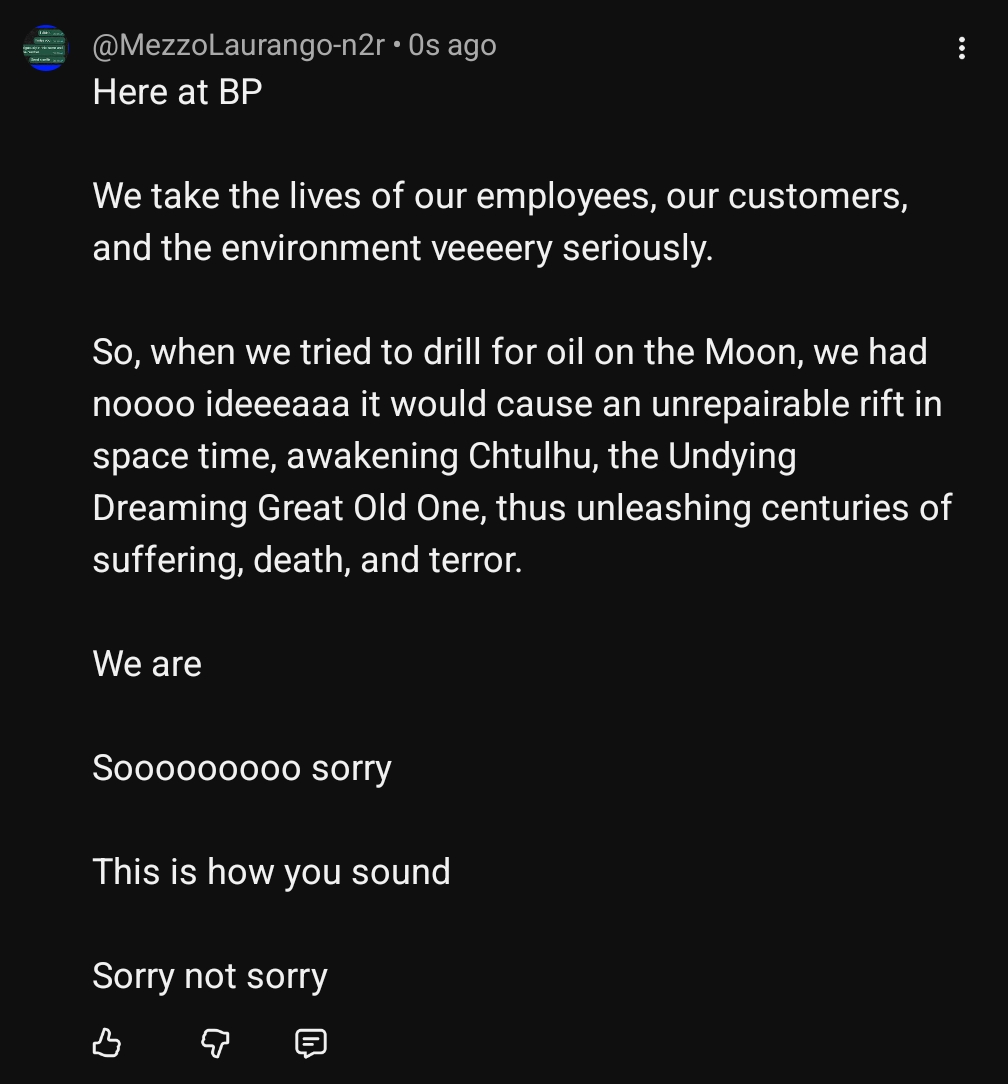1008x1084 pixels.
Task: Click the "Sooooooooo sorry" line
Action: [241, 768]
